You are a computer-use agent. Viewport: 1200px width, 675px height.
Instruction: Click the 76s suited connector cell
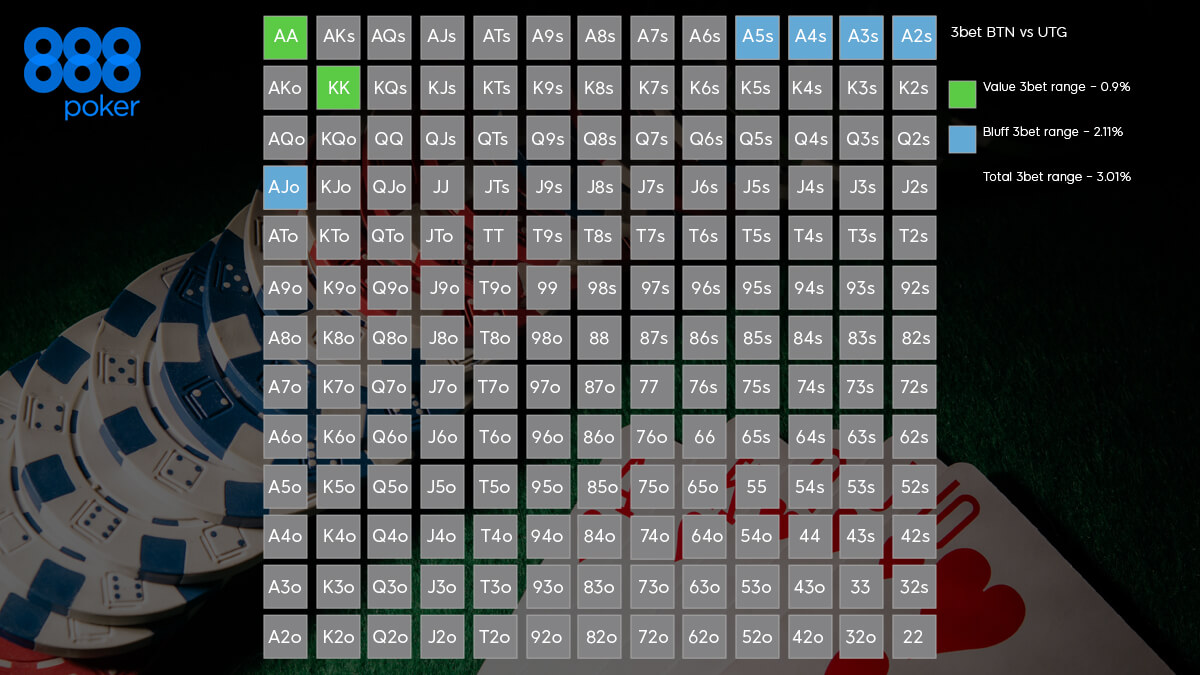704,387
